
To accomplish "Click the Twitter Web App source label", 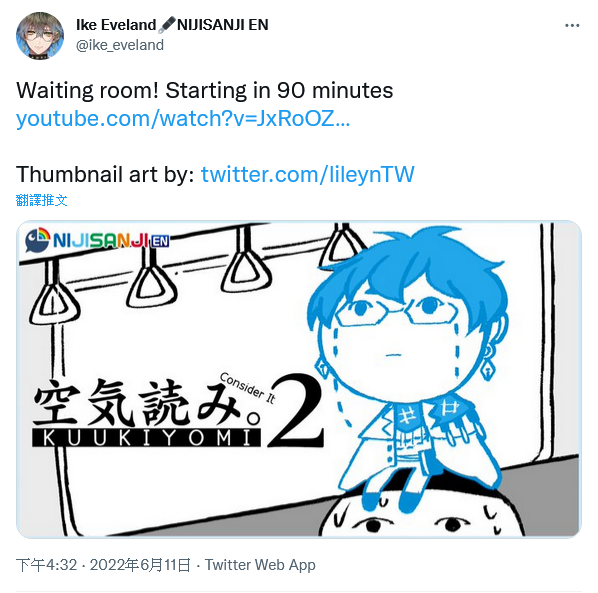I will coord(260,565).
